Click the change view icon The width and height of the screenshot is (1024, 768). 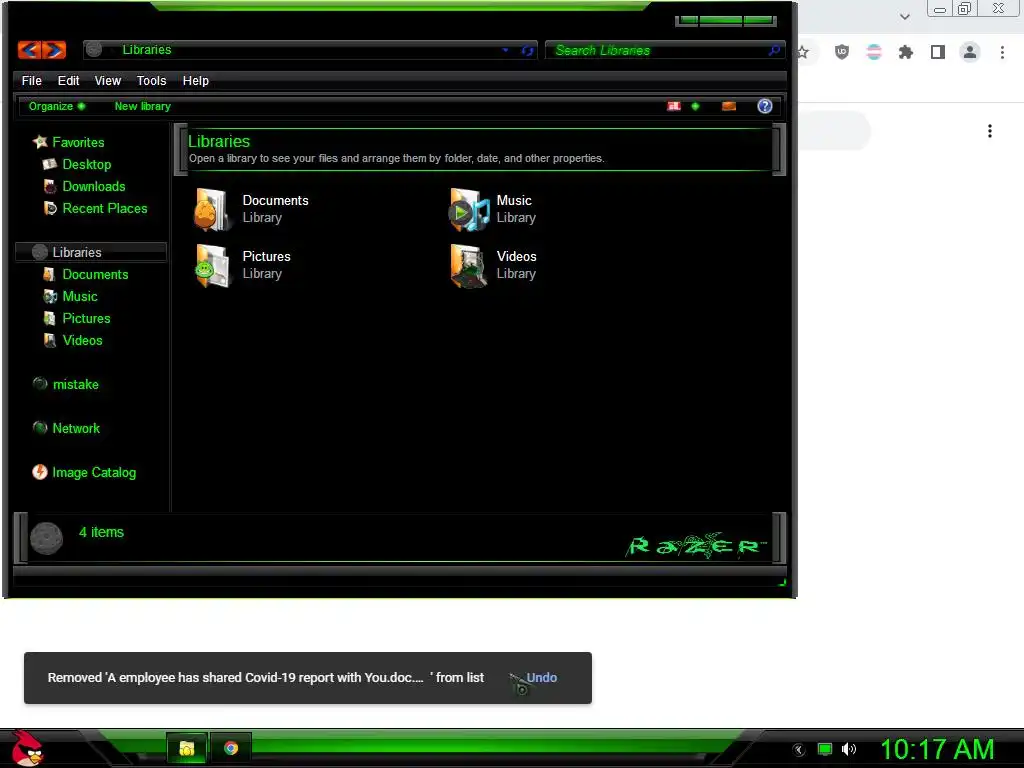(x=674, y=106)
